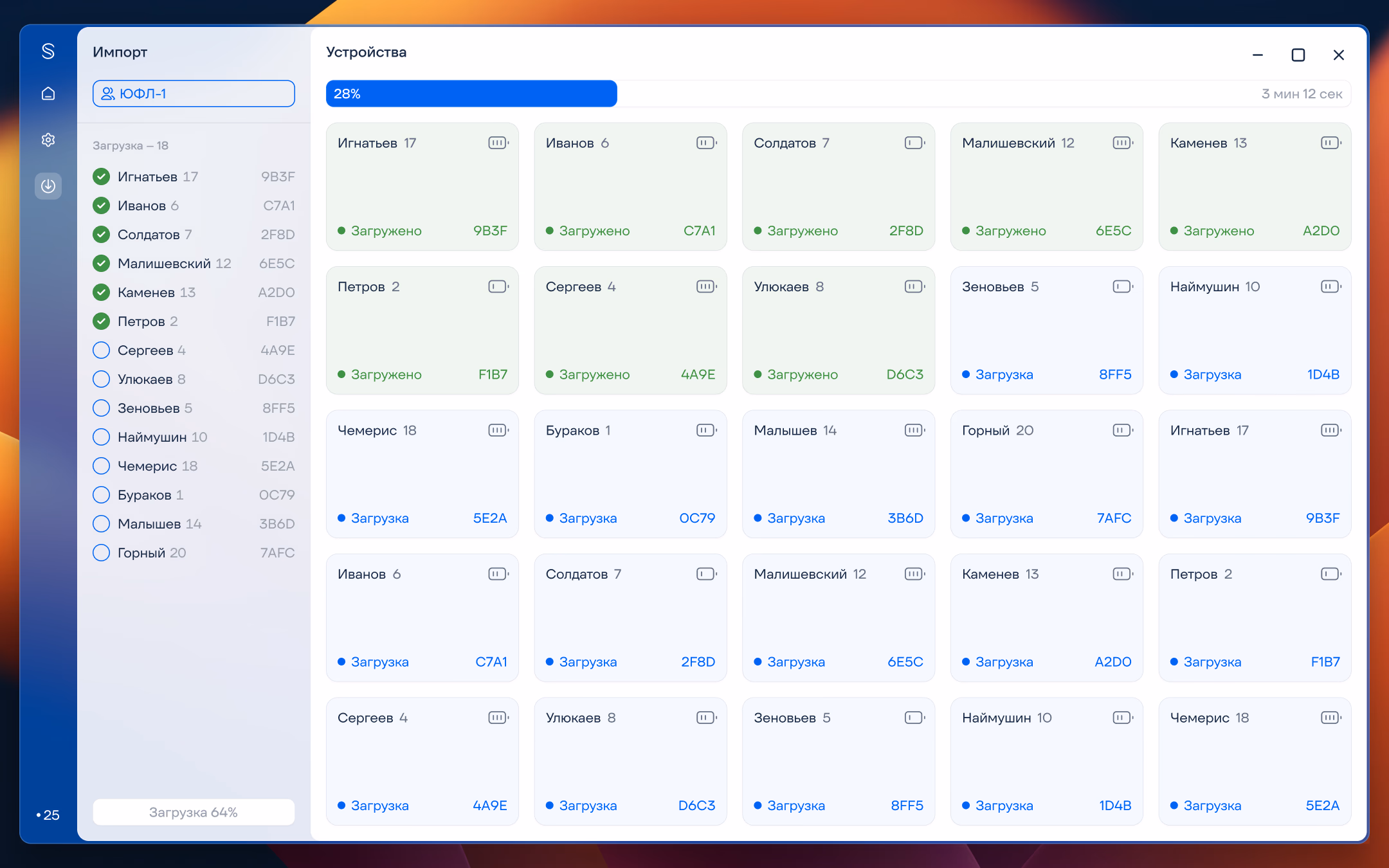The height and width of the screenshot is (868, 1389).
Task: Click the 28% blue progress bar
Action: (471, 94)
